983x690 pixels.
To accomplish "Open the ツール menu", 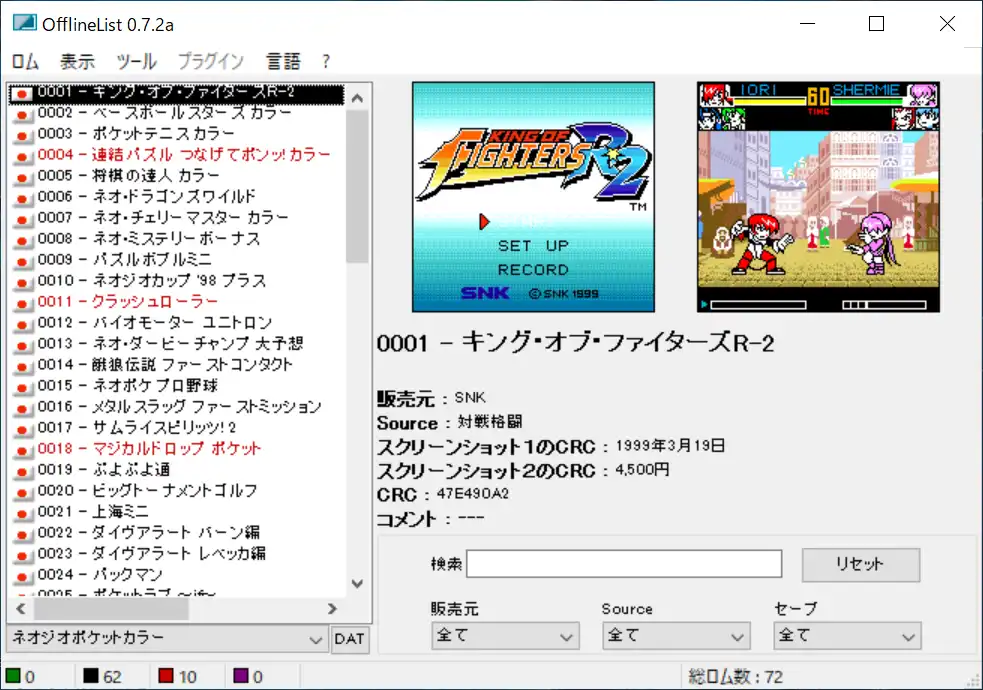I will (x=137, y=60).
